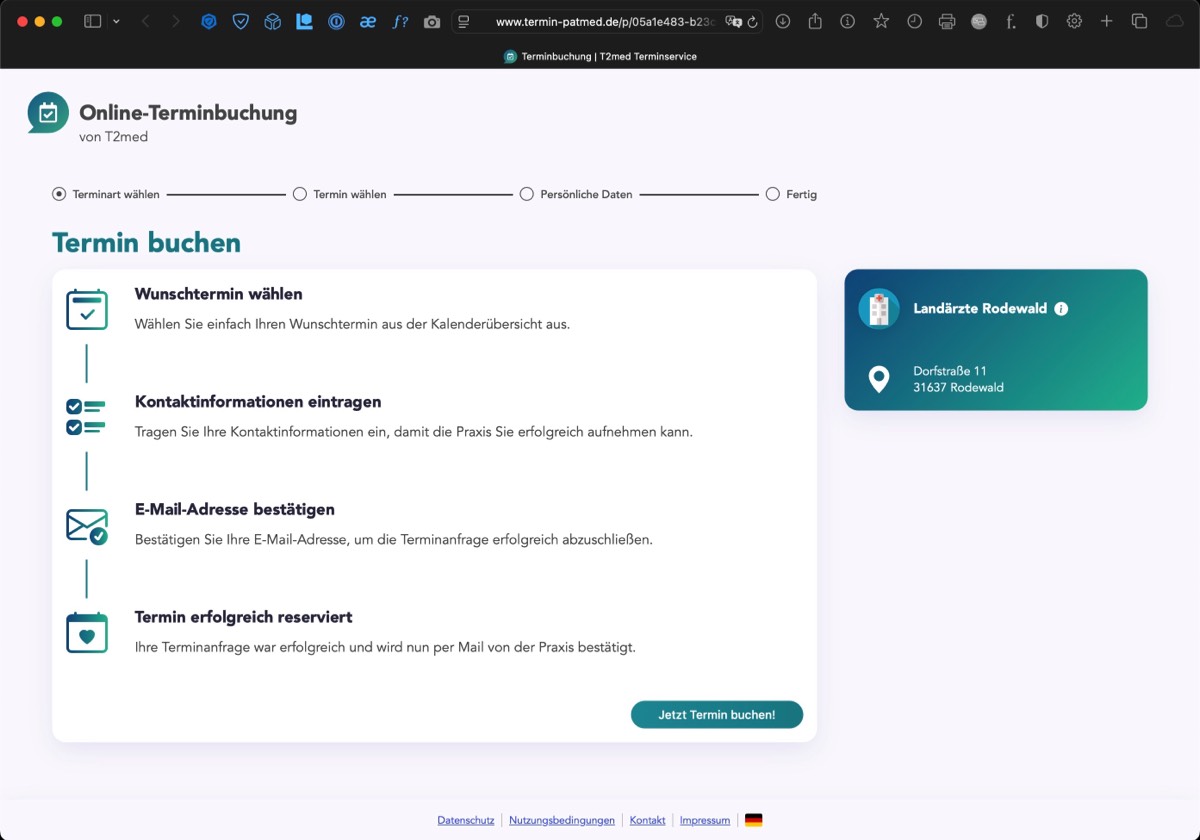Click the 'E-Mail-Adresse bestätigen' envelope icon
This screenshot has height=840, width=1200.
pos(87,525)
